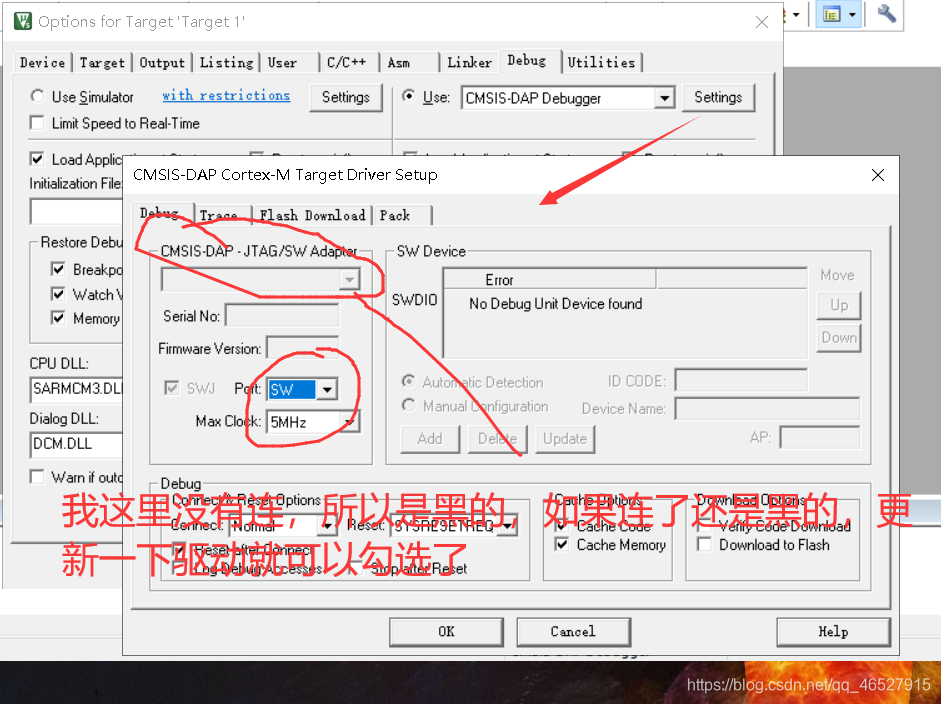
Task: Select the Use Simulator radio button
Action: click(37, 96)
